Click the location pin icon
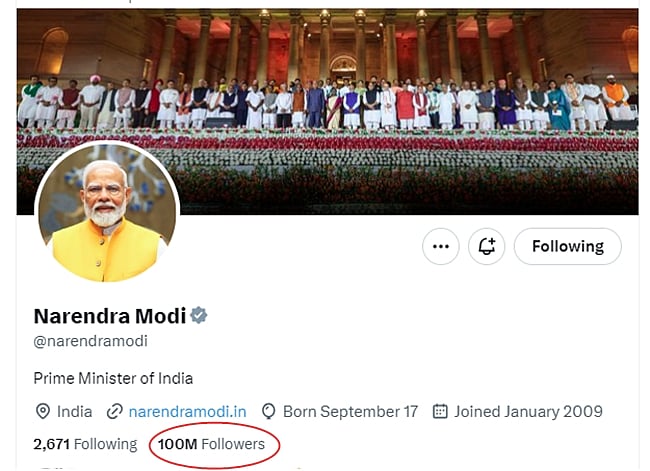The height and width of the screenshot is (471, 650). tap(42, 411)
